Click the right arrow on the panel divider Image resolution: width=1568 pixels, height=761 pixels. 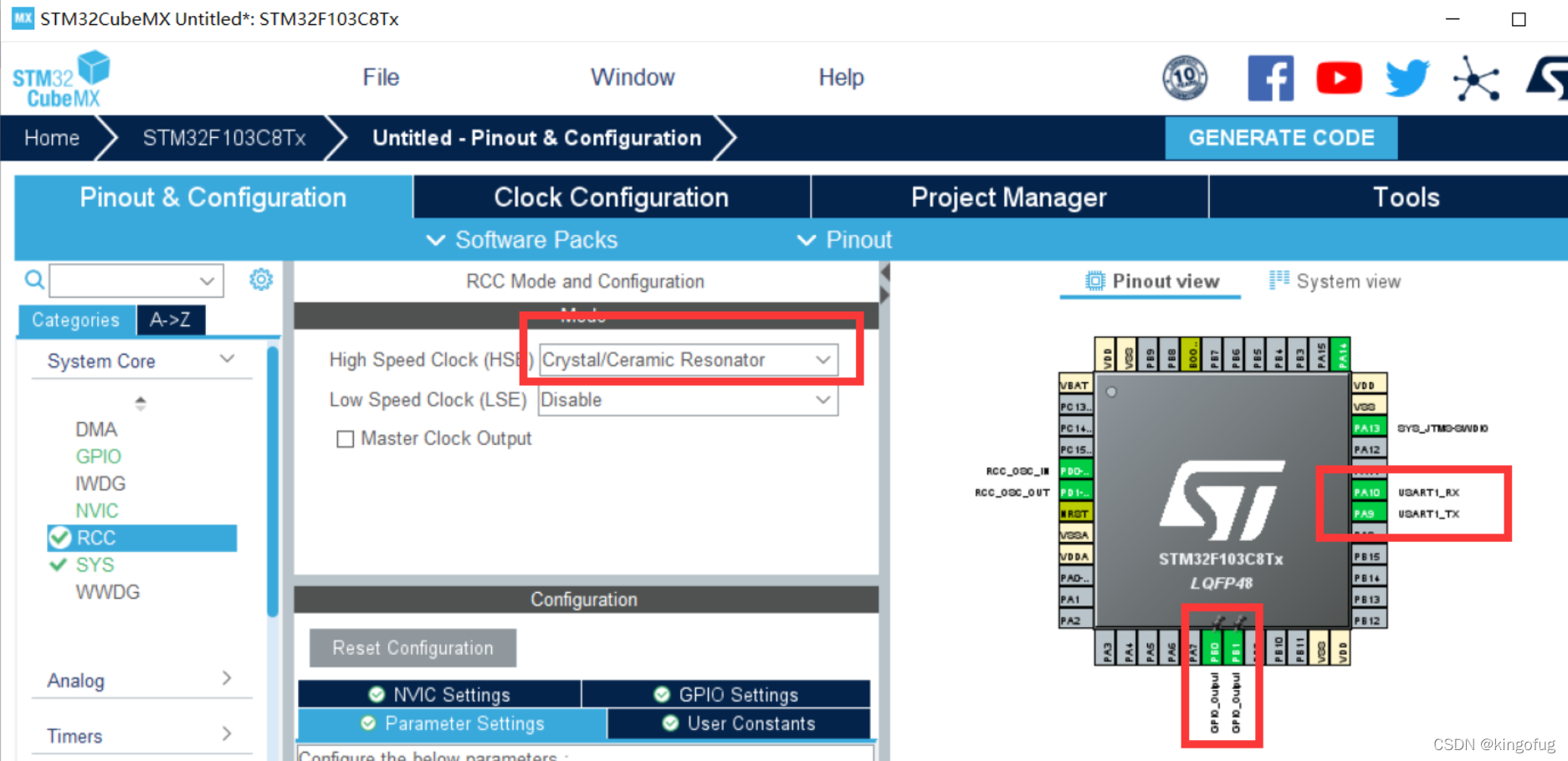tap(885, 294)
